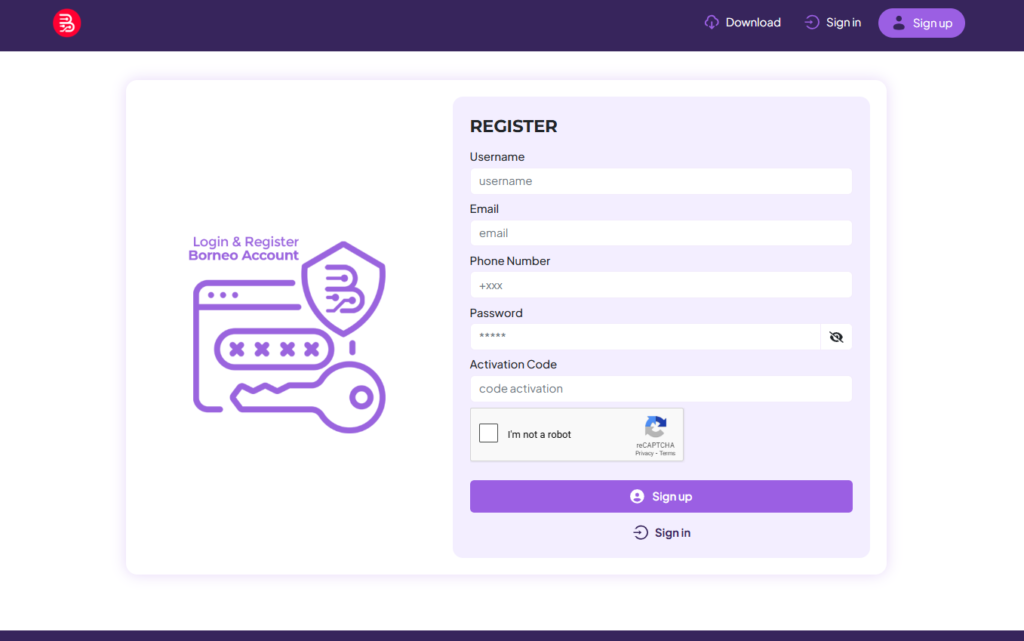
Task: Click the red Borneo logo in header
Action: tap(67, 23)
